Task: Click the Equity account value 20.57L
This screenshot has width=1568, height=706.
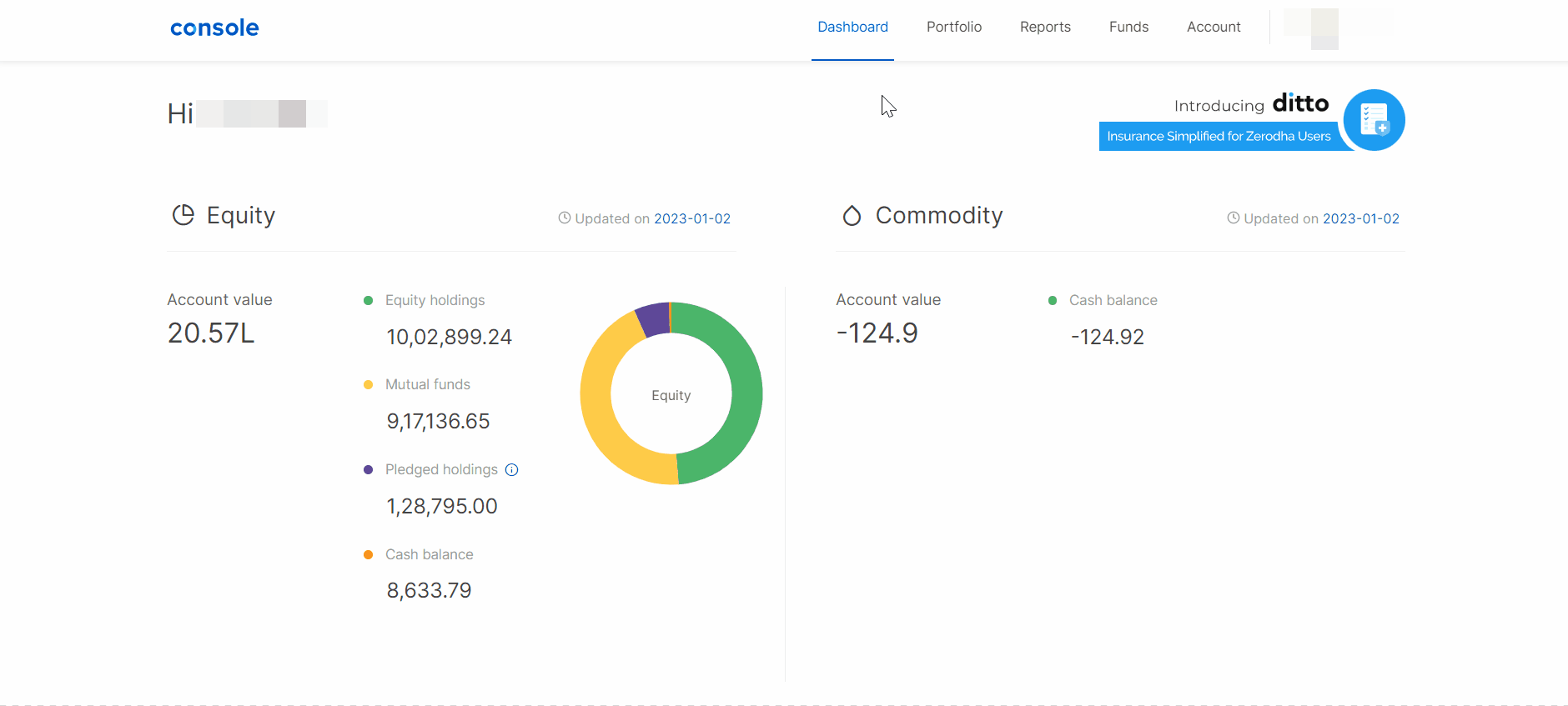Action: point(211,333)
